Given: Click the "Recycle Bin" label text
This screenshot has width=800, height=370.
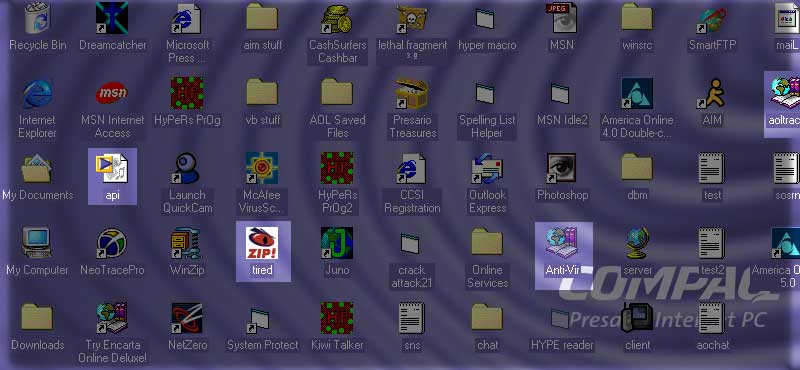Looking at the screenshot, I should coord(38,45).
